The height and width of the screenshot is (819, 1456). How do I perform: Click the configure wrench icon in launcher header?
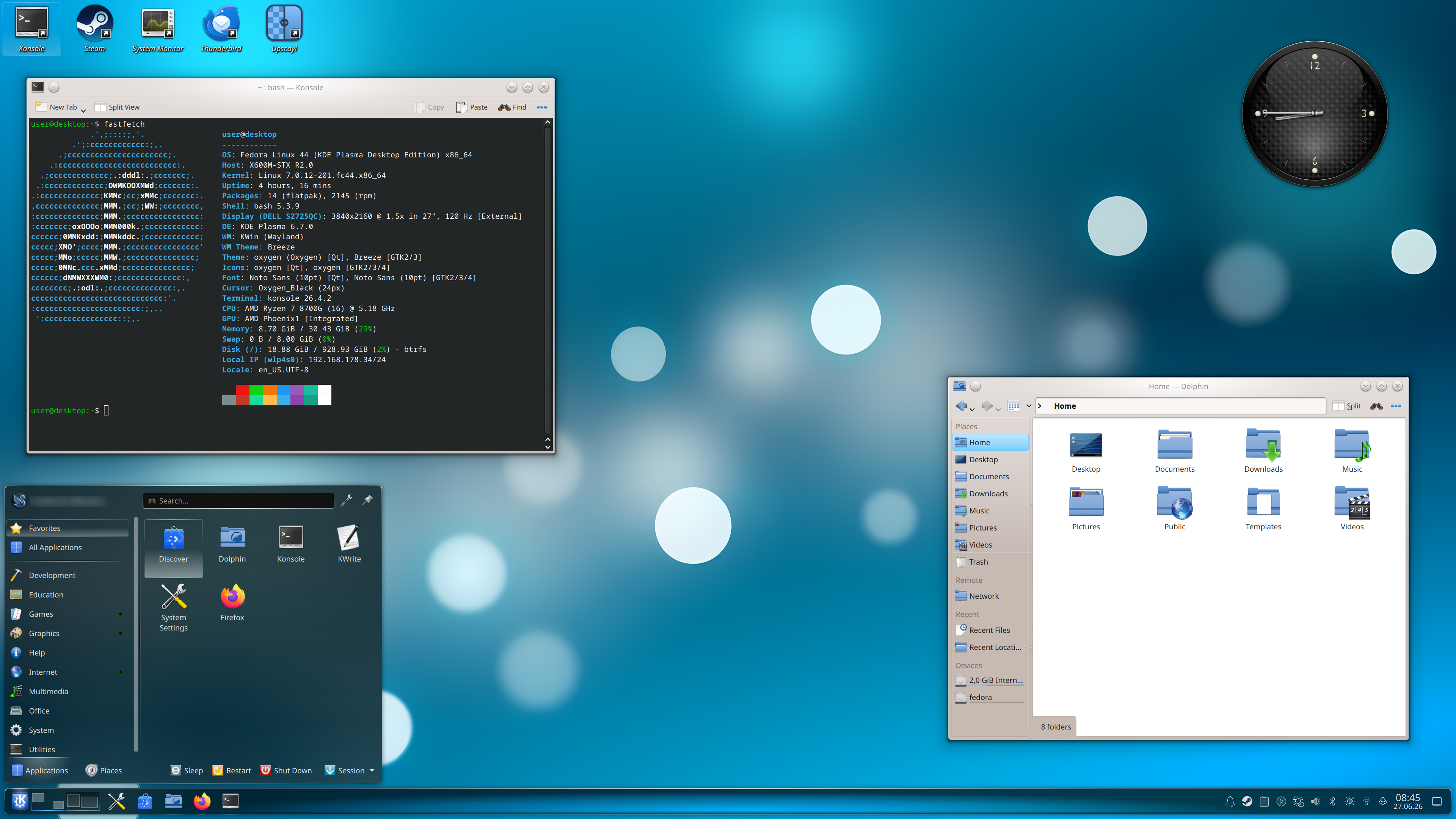point(347,500)
